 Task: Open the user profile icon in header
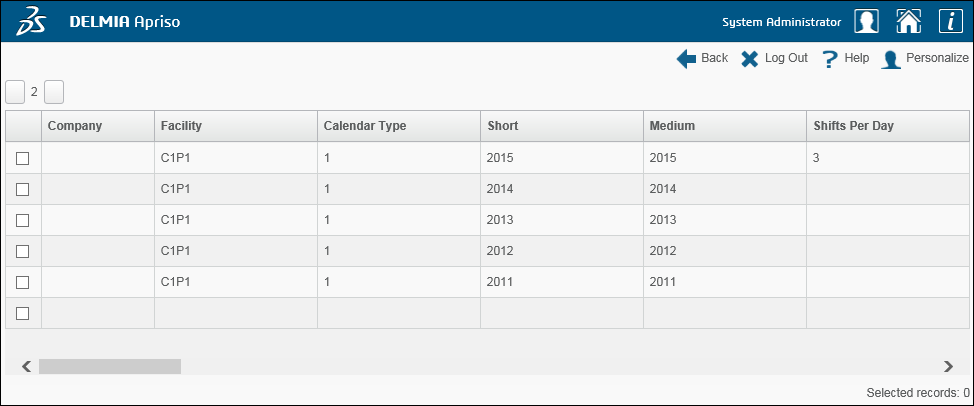(x=866, y=21)
